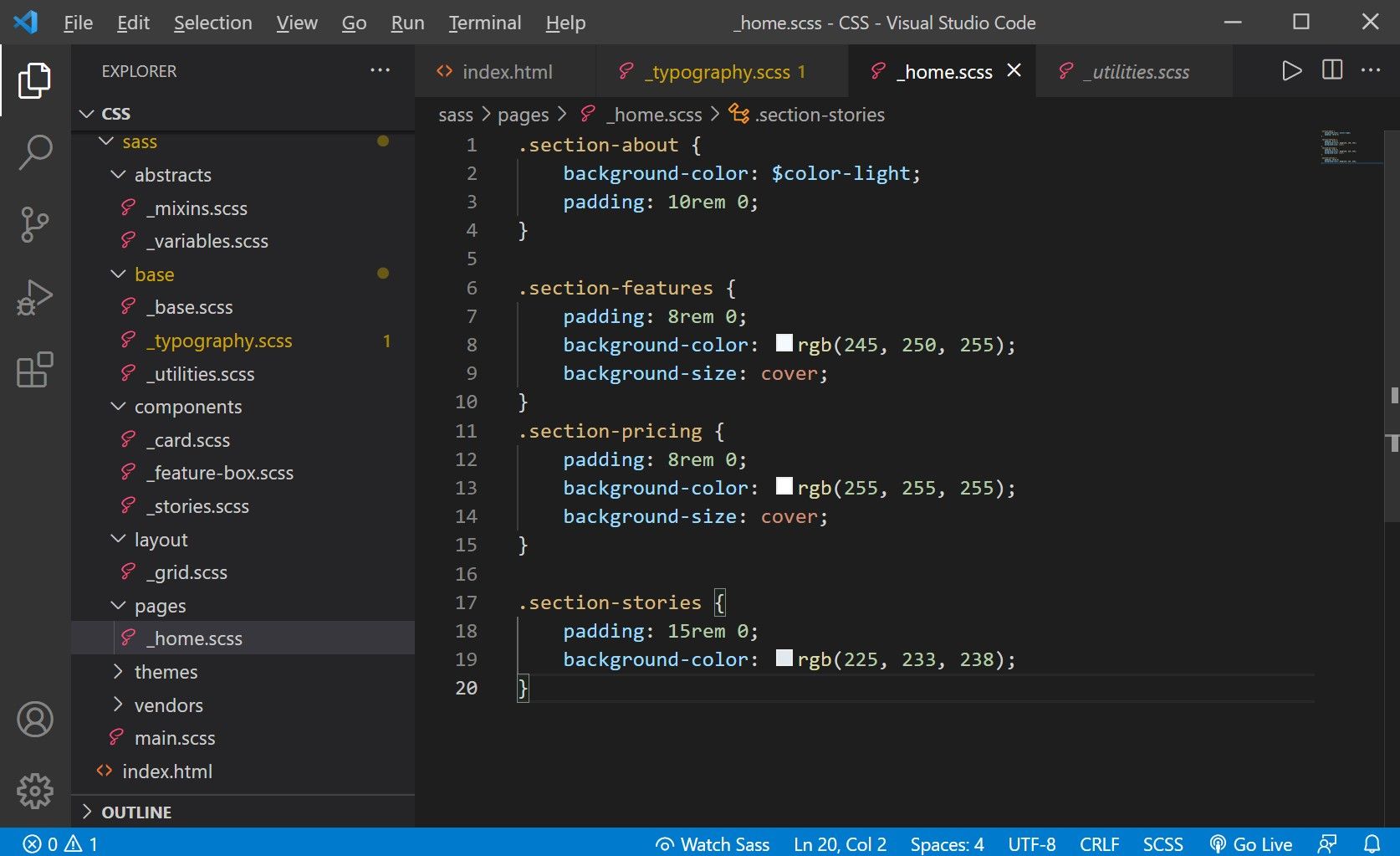
Task: Collapse the base folder
Action: pyautogui.click(x=118, y=274)
